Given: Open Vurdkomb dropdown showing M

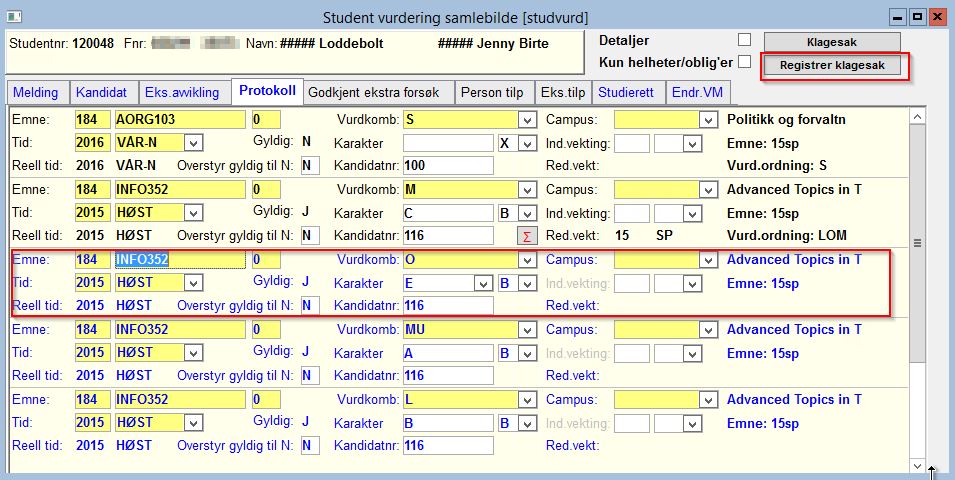Looking at the screenshot, I should click(x=527, y=190).
